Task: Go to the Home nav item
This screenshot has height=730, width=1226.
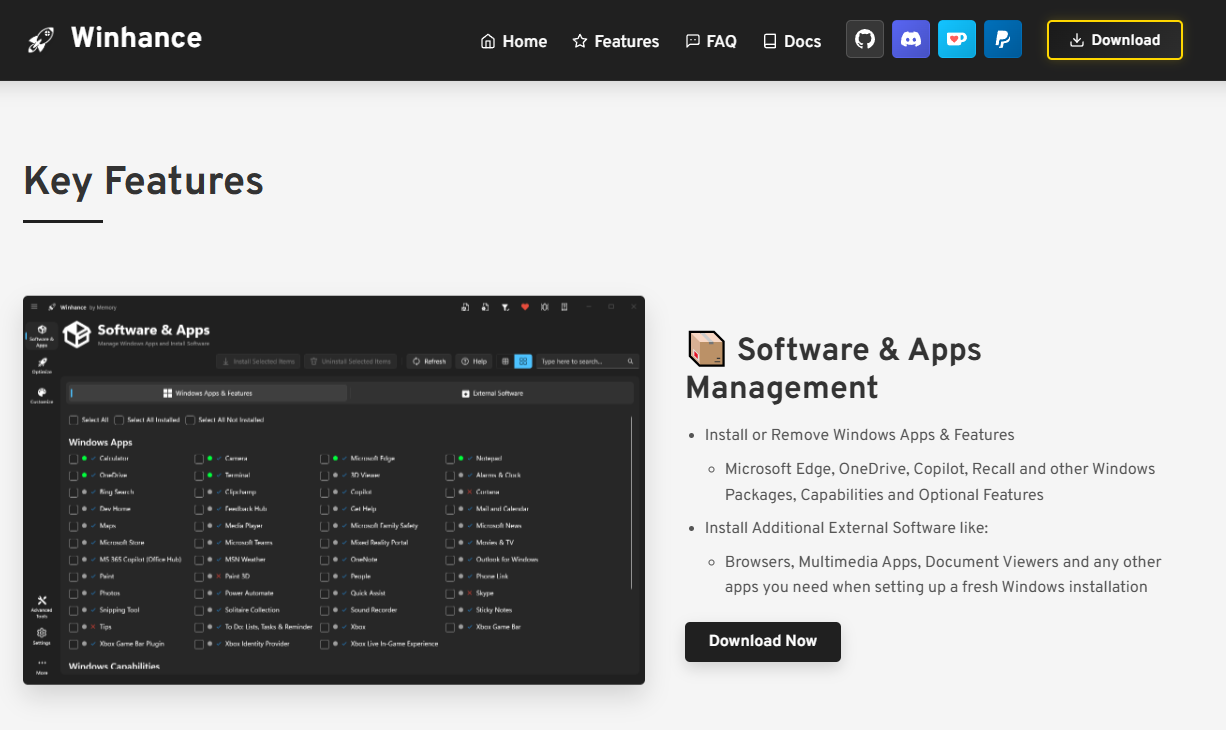Action: point(514,41)
